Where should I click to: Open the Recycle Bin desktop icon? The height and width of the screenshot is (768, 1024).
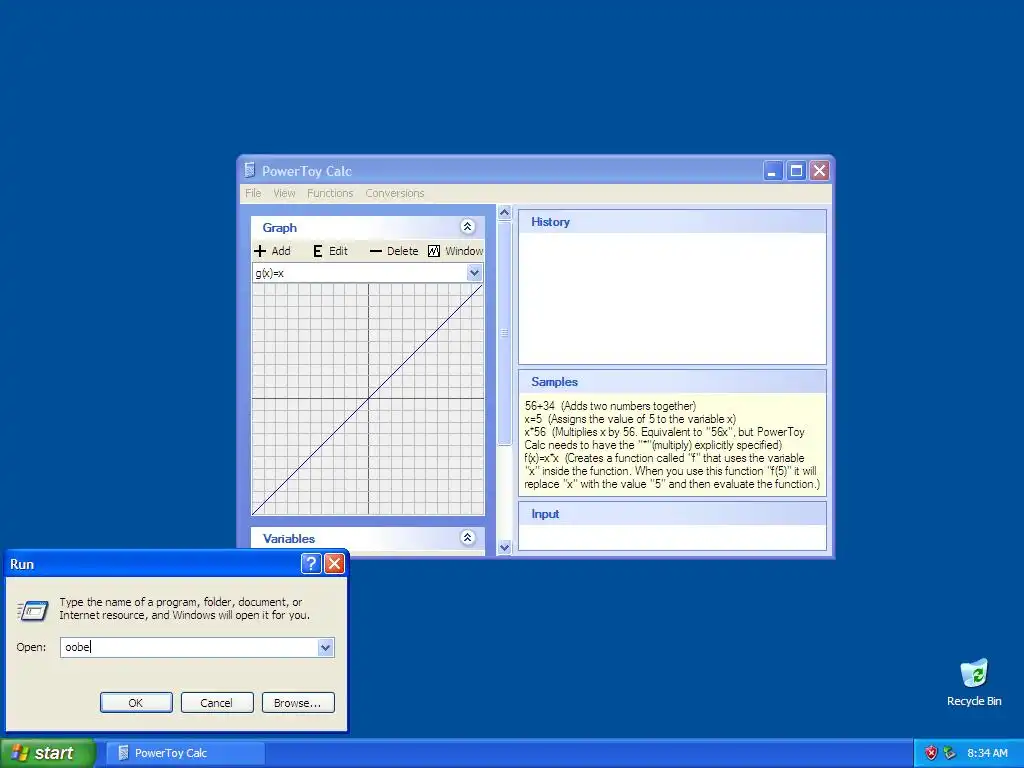click(974, 682)
